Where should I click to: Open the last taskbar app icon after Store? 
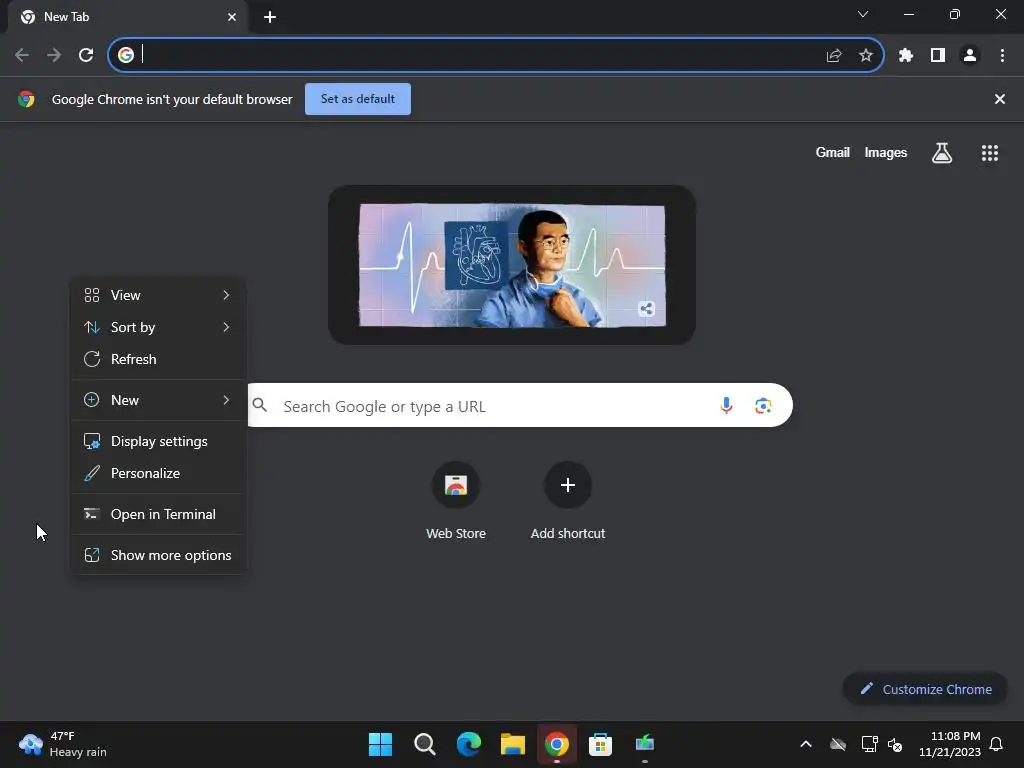point(645,744)
